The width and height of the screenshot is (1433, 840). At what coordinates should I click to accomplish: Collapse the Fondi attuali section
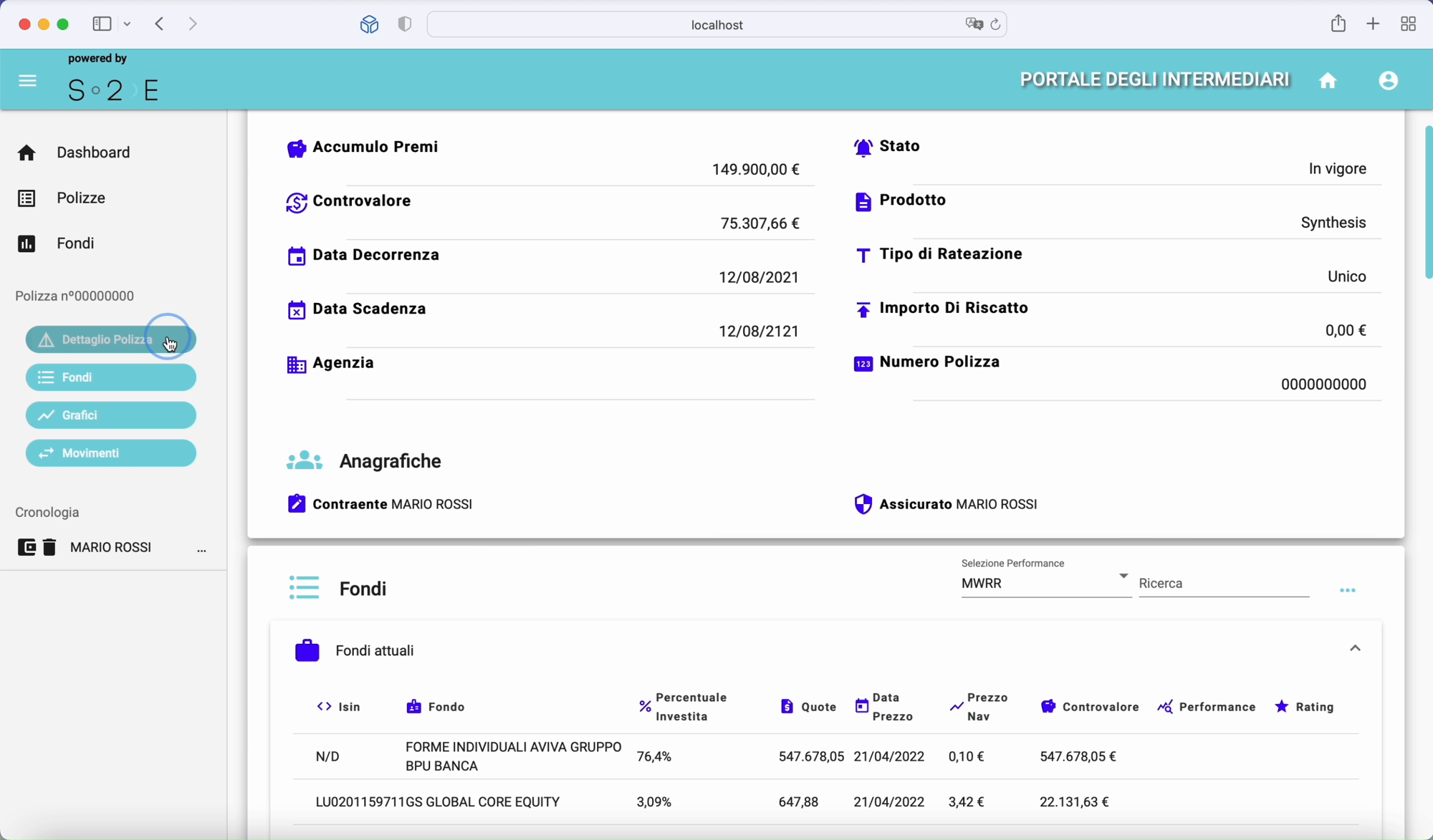click(x=1354, y=649)
